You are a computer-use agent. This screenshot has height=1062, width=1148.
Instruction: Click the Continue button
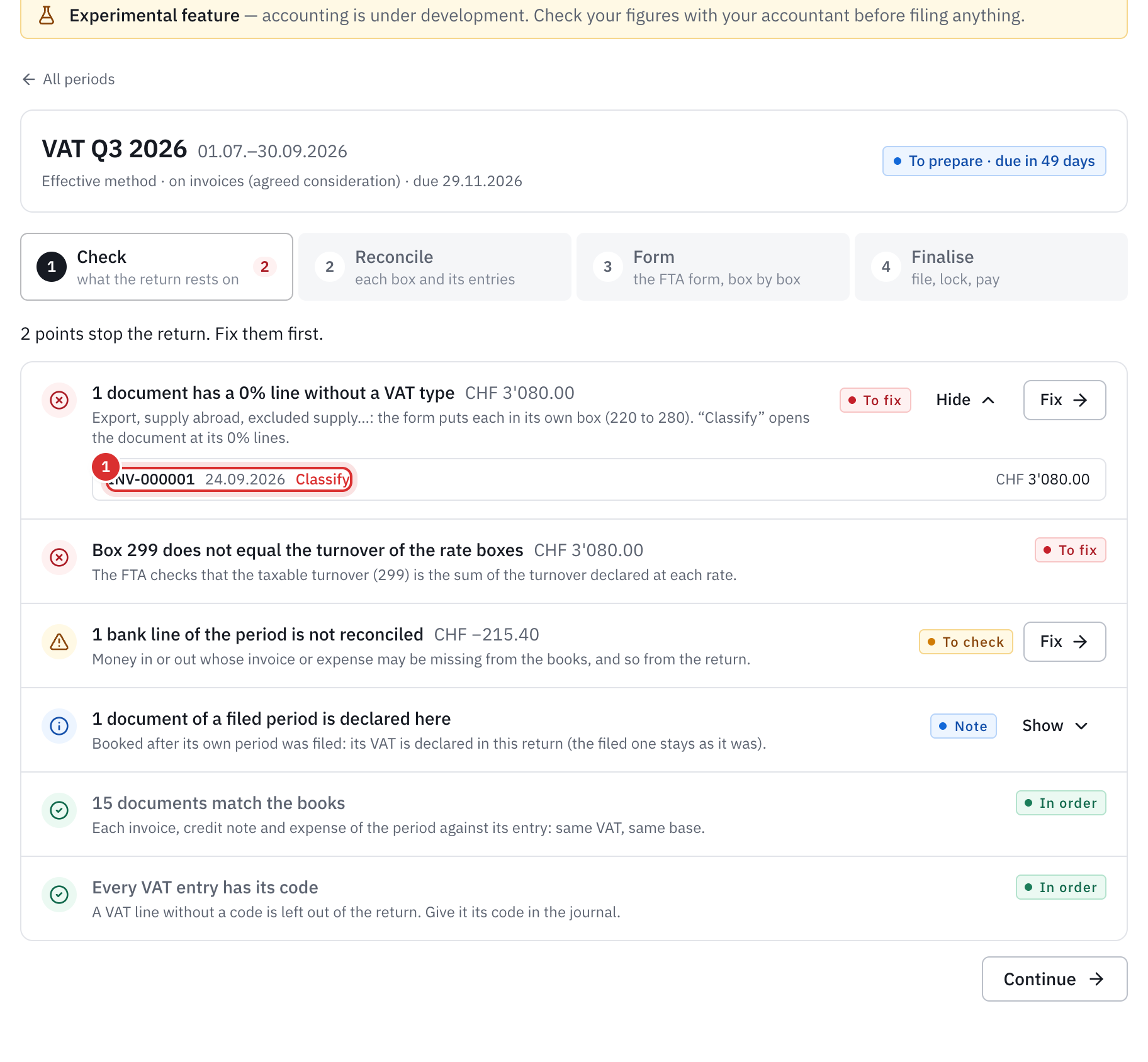pos(1054,979)
